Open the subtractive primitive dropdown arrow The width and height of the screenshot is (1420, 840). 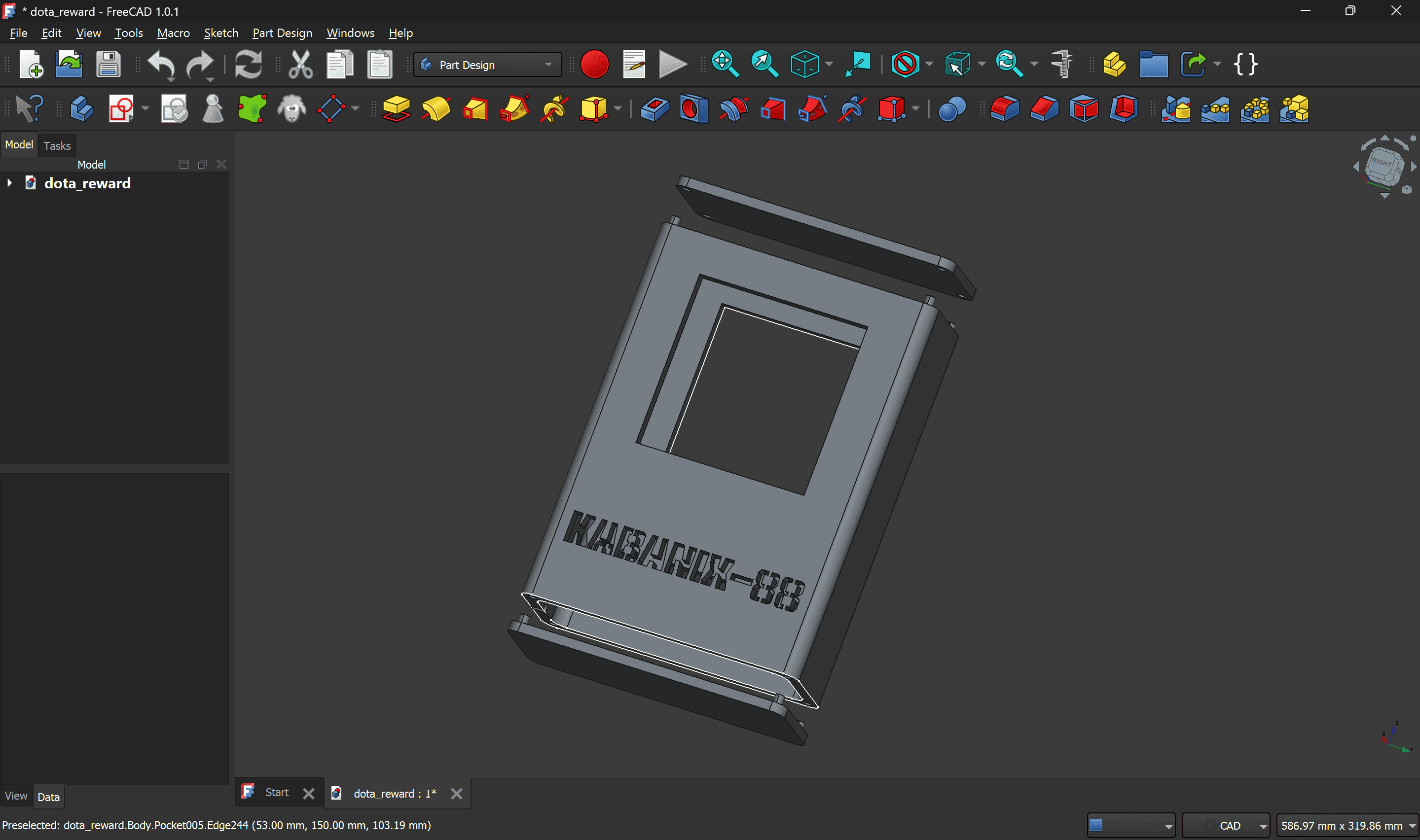pyautogui.click(x=915, y=108)
